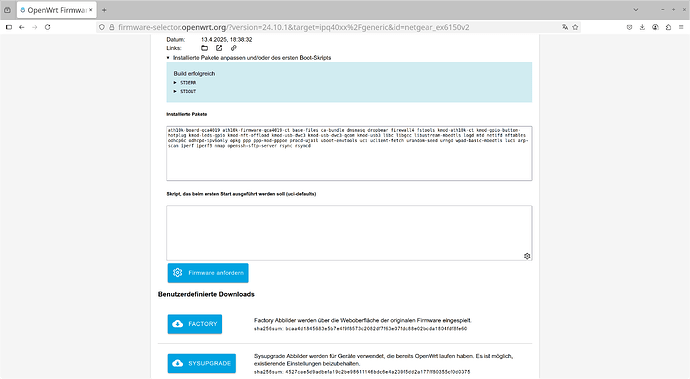Reload the current page

(x=48, y=27)
